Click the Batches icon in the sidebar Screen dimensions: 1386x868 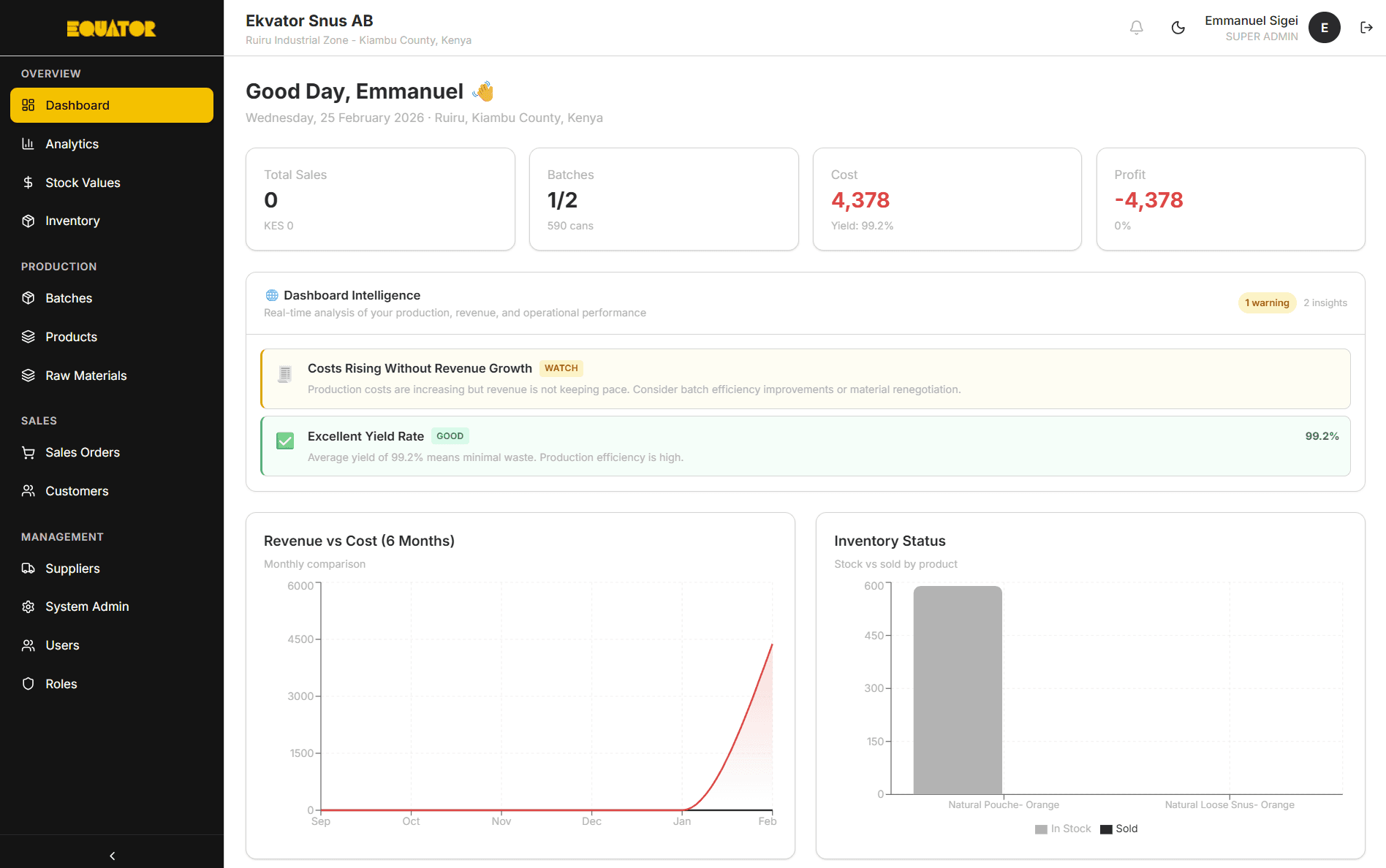(29, 298)
